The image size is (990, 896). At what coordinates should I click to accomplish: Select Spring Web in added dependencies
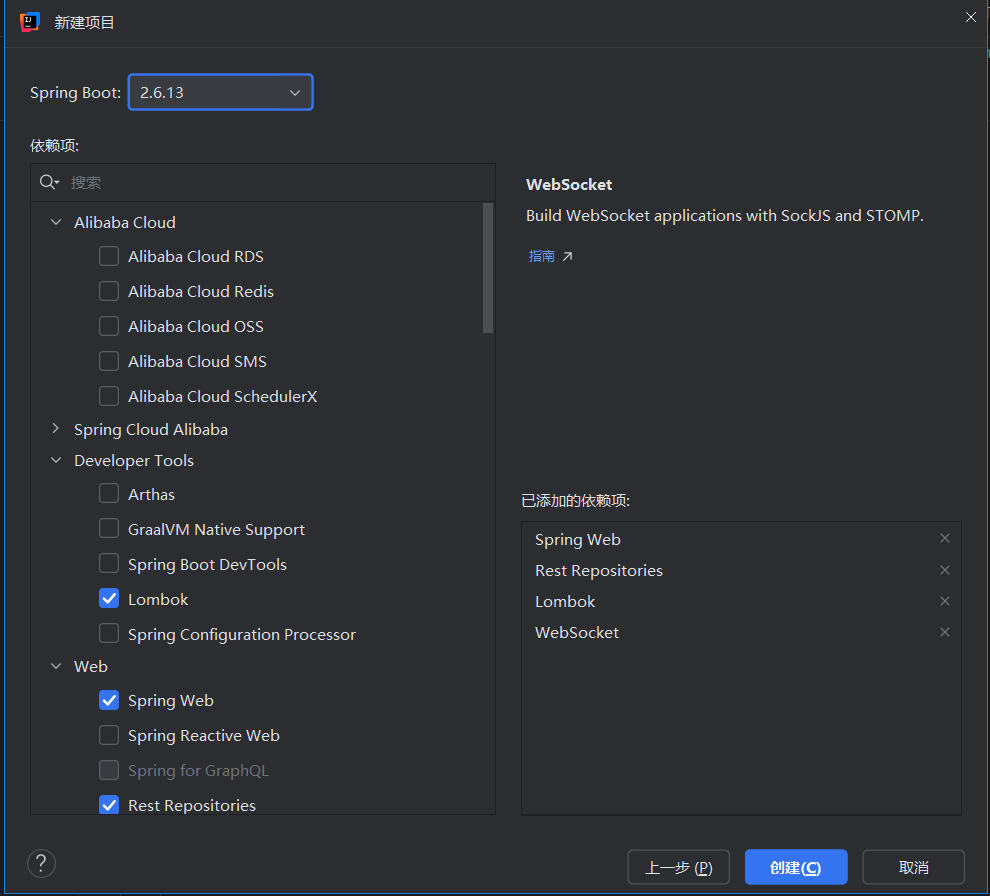pos(578,539)
